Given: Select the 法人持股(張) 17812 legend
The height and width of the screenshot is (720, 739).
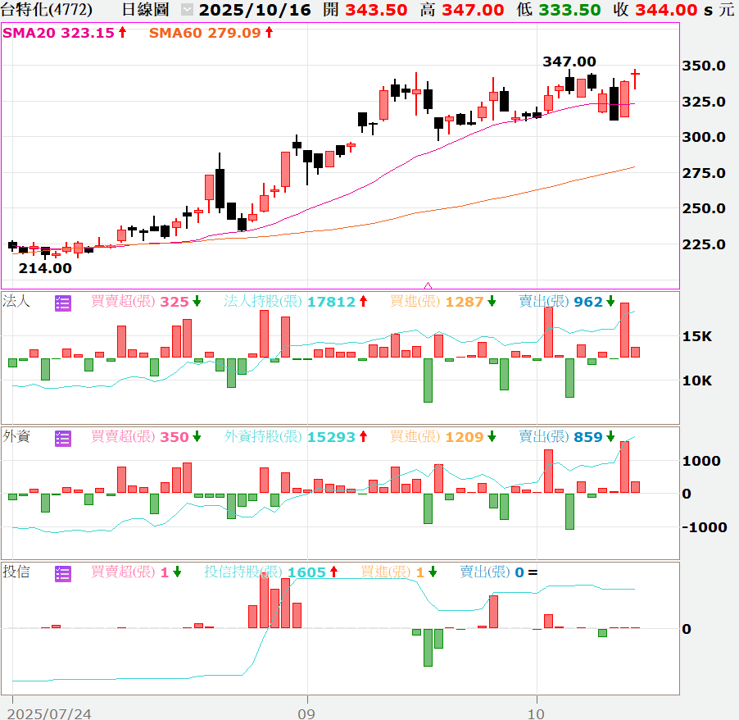Looking at the screenshot, I should (x=289, y=302).
